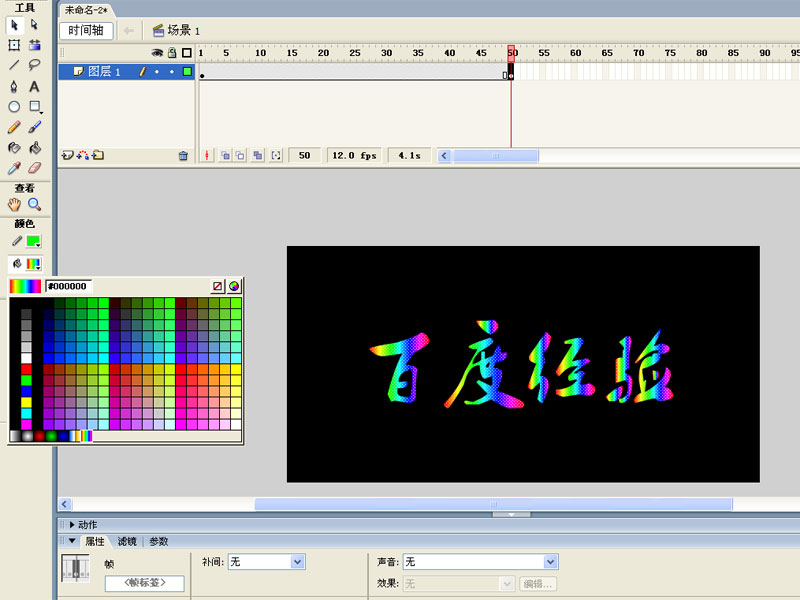The image size is (800, 600).
Task: Select the Pencil tool
Action: (x=14, y=127)
